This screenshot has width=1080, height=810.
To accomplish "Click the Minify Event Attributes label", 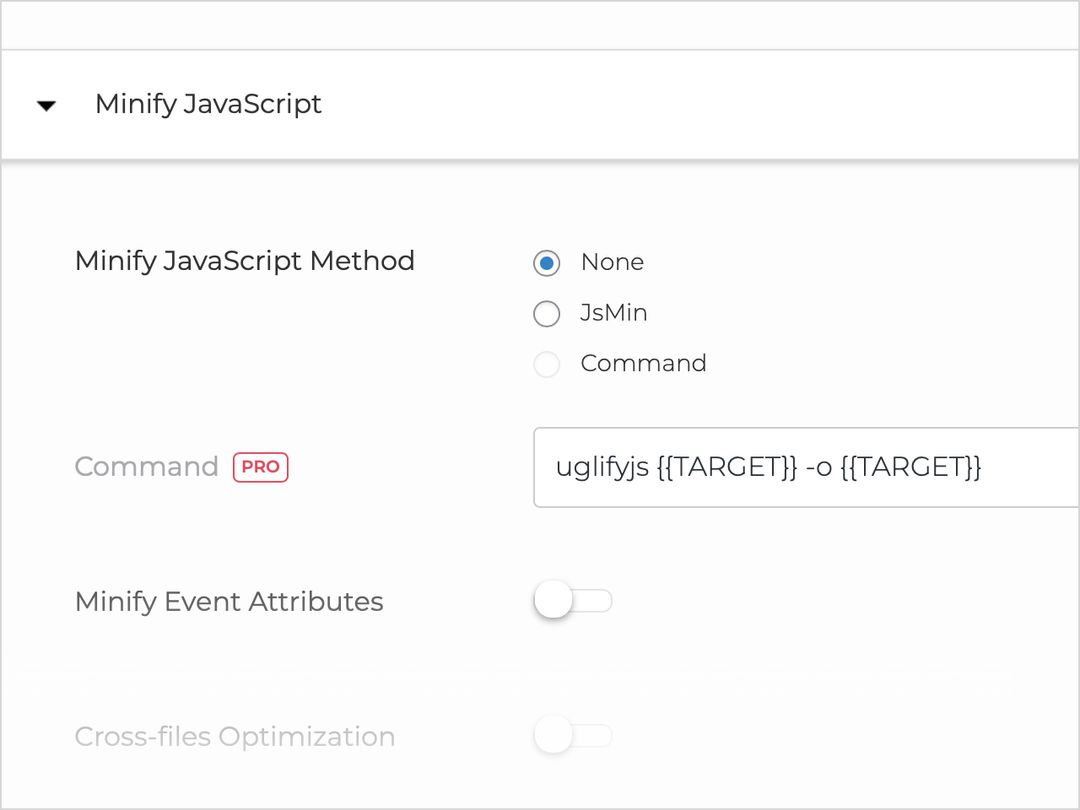I will pos(228,601).
